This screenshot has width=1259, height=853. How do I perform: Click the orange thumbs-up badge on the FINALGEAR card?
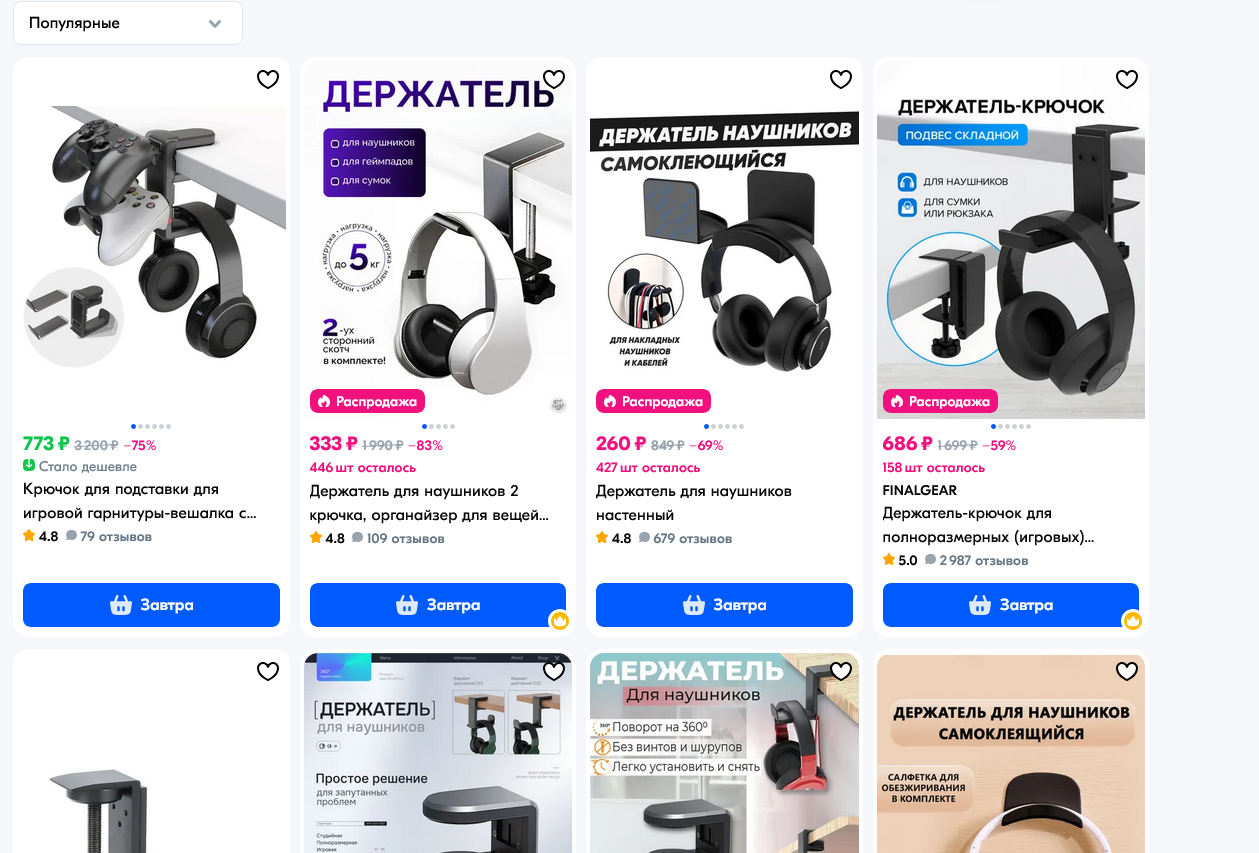coord(1132,621)
